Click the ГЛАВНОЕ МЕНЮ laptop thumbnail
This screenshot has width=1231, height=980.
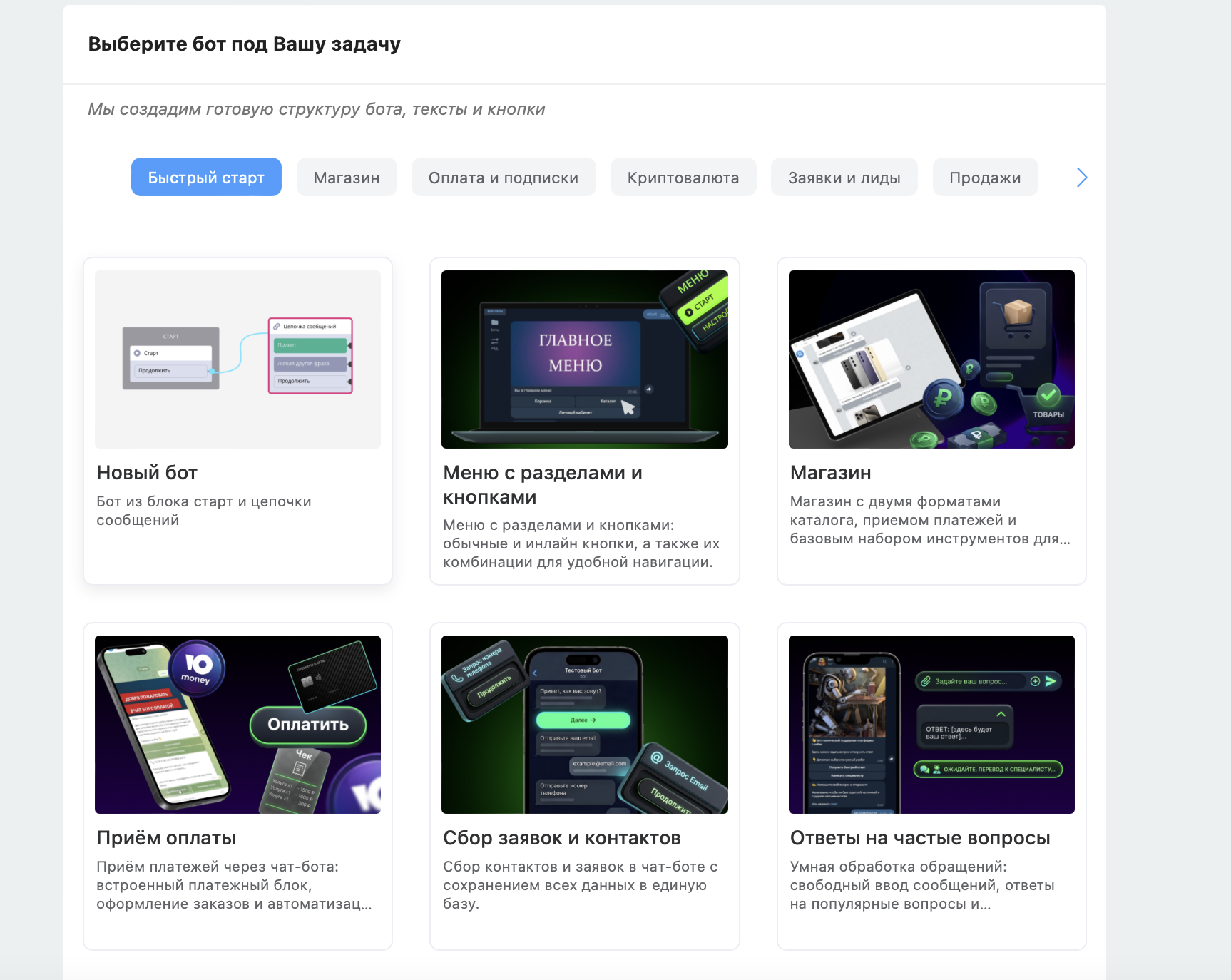click(585, 359)
